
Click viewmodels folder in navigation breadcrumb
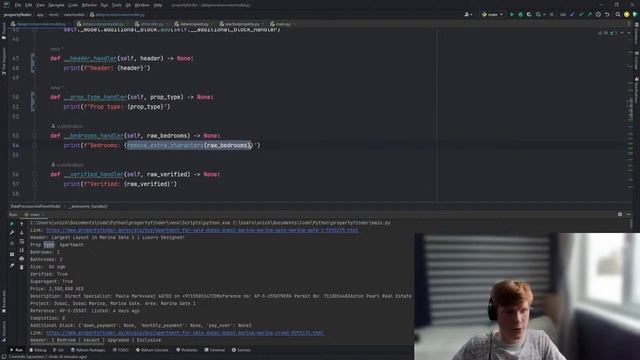point(74,14)
